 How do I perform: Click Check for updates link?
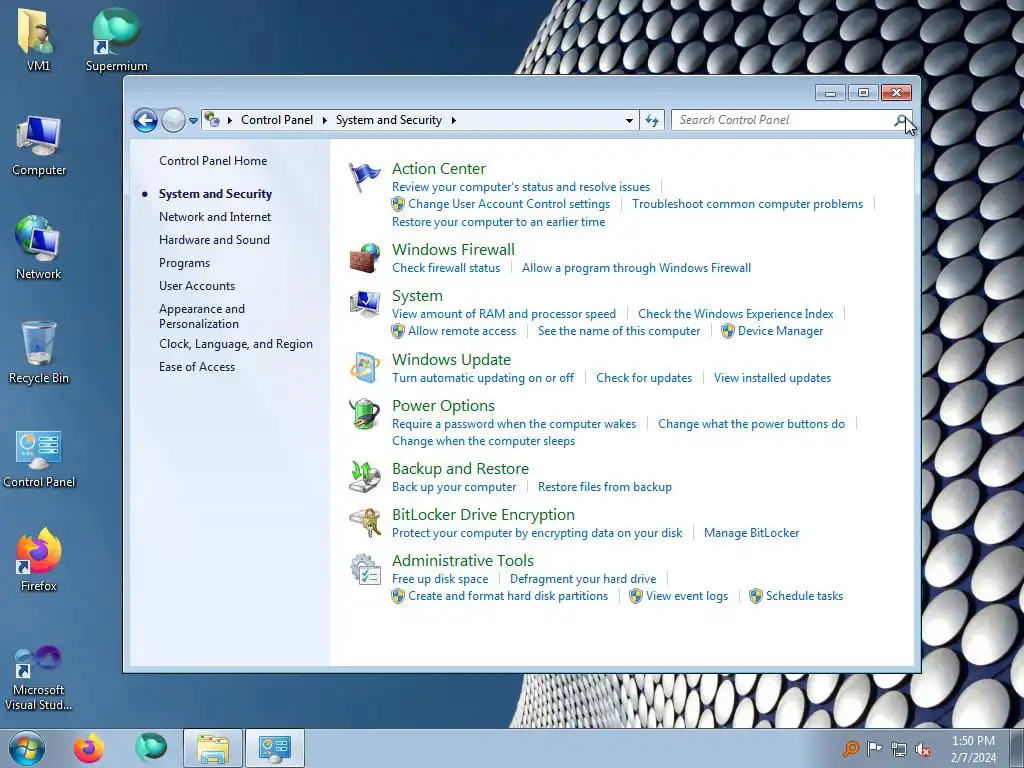point(644,377)
